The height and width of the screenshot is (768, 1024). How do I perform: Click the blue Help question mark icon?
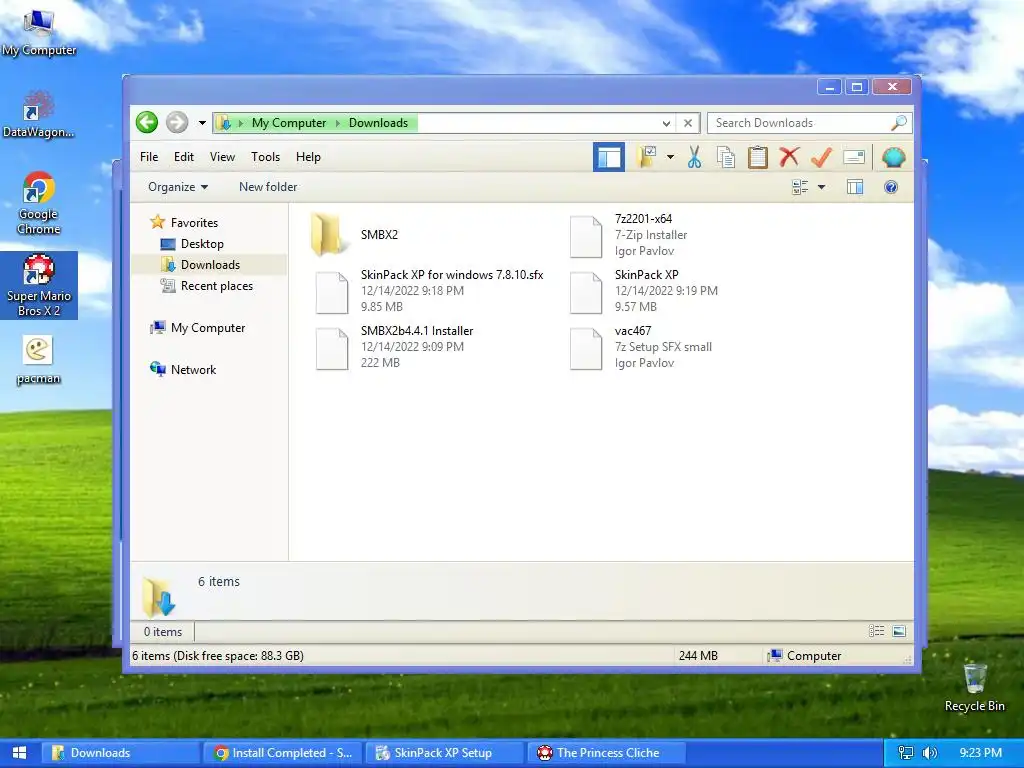[891, 187]
